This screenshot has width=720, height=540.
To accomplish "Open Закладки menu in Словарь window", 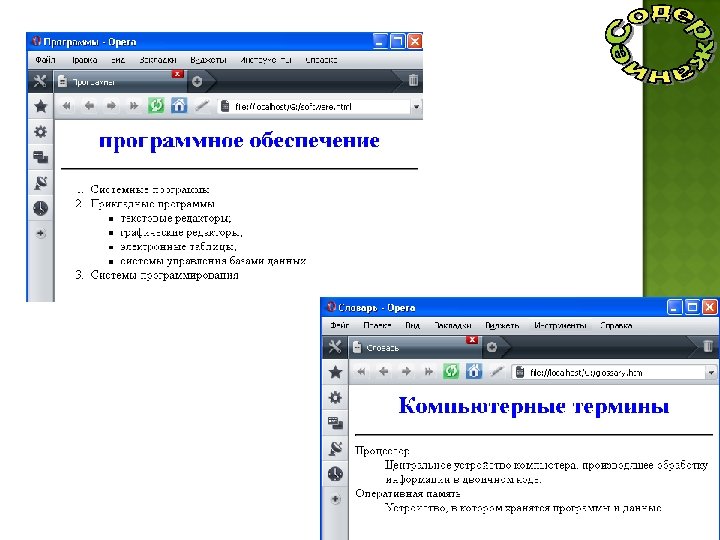I will [x=453, y=325].
